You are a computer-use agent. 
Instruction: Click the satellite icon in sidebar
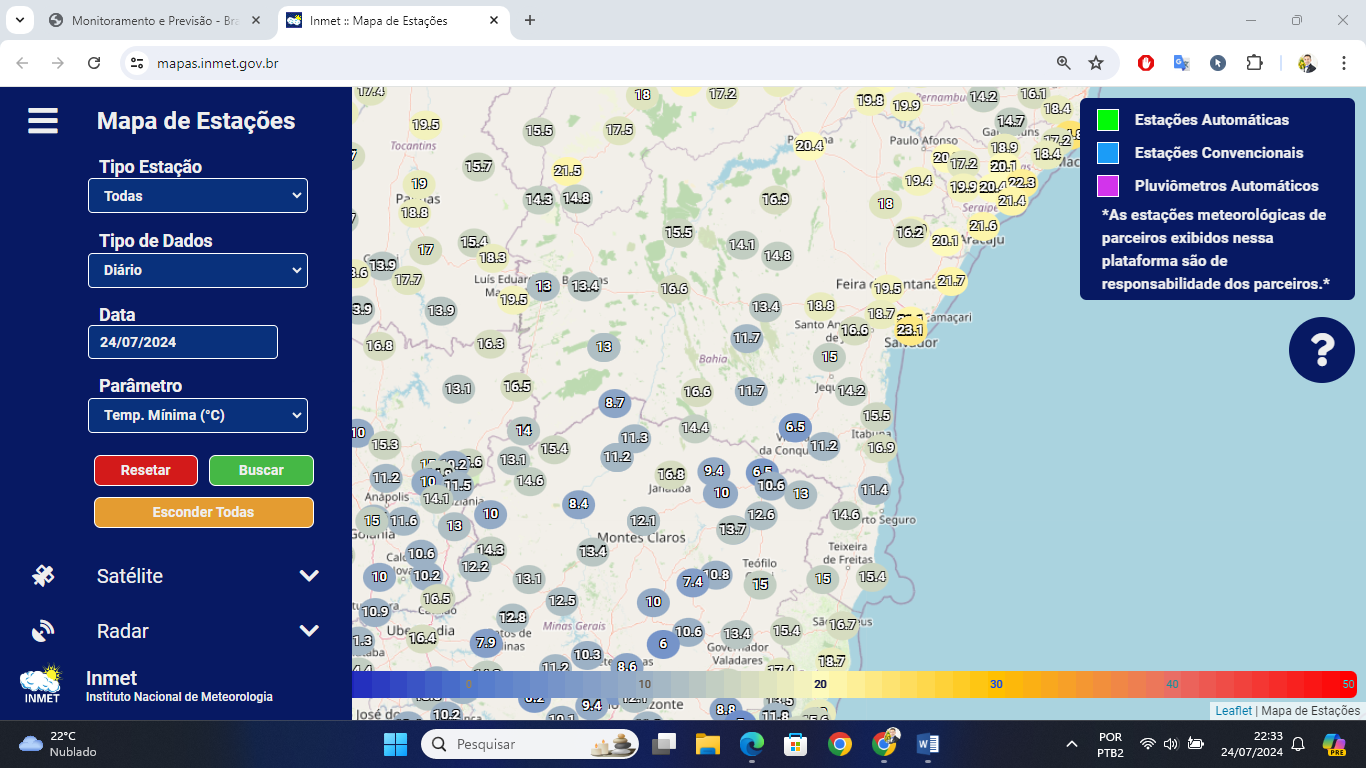coord(43,575)
